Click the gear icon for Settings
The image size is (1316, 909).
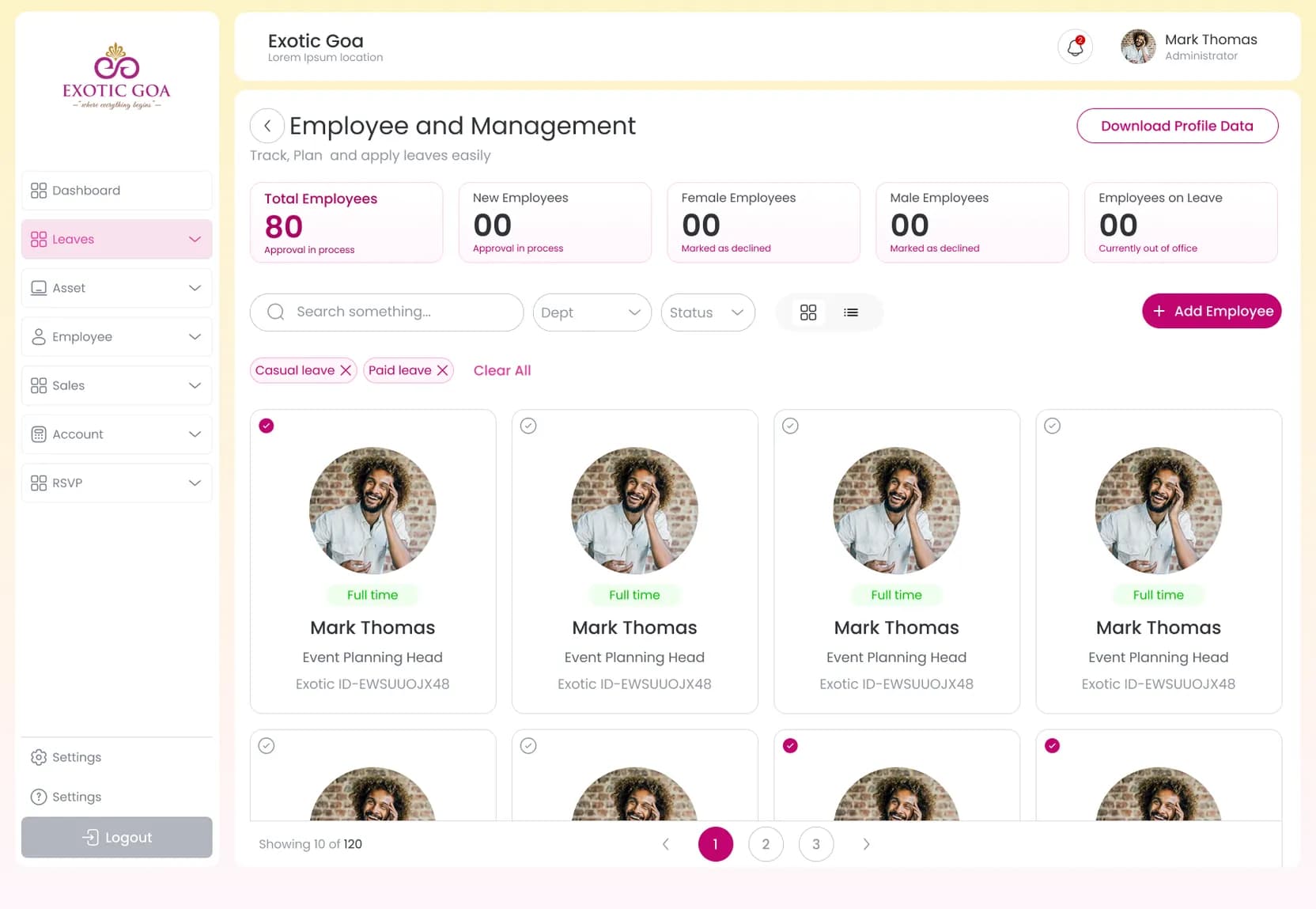[38, 757]
